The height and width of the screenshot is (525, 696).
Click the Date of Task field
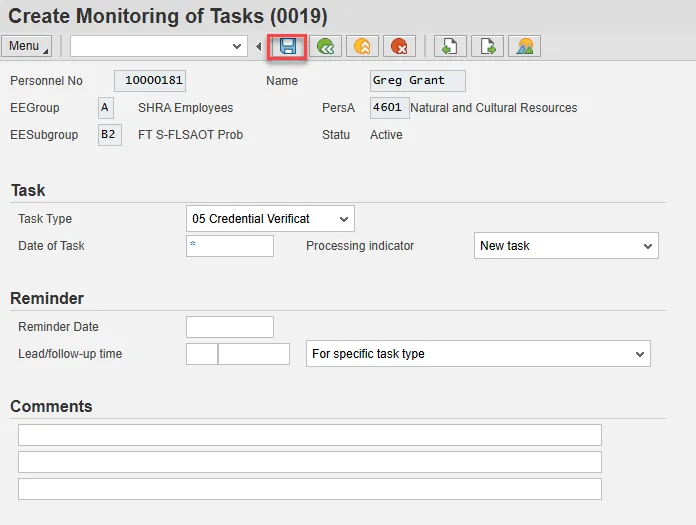[230, 246]
